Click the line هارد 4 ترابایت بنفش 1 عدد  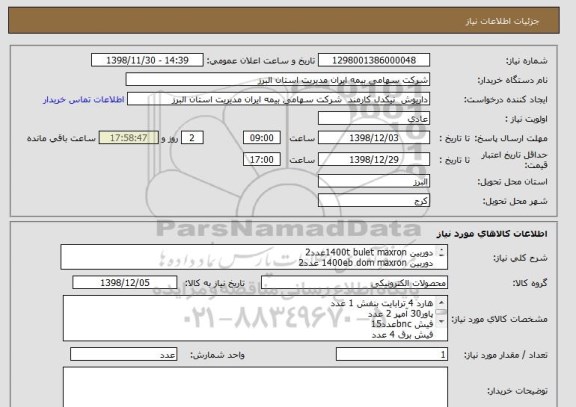tap(382, 303)
